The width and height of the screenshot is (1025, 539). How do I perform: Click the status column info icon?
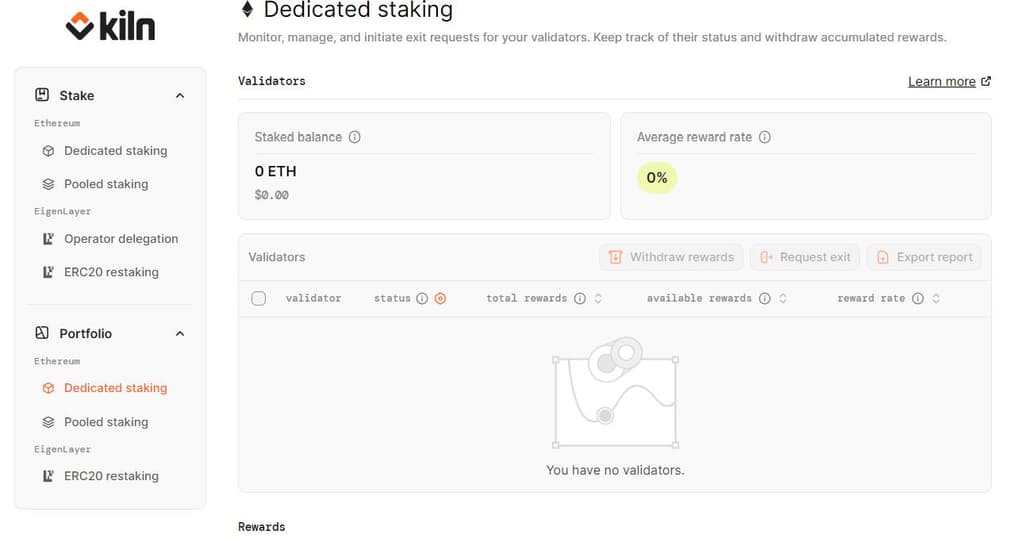422,298
